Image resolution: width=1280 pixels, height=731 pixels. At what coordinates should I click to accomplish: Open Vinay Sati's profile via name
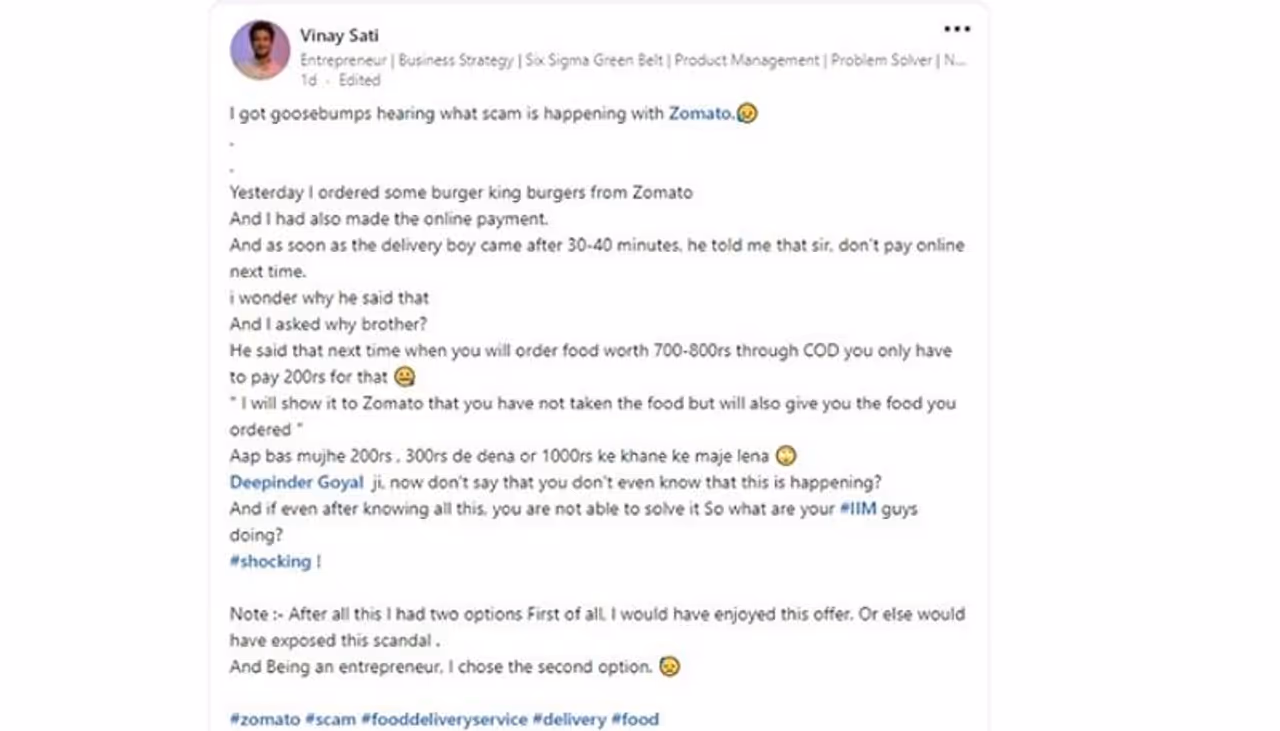click(x=338, y=36)
